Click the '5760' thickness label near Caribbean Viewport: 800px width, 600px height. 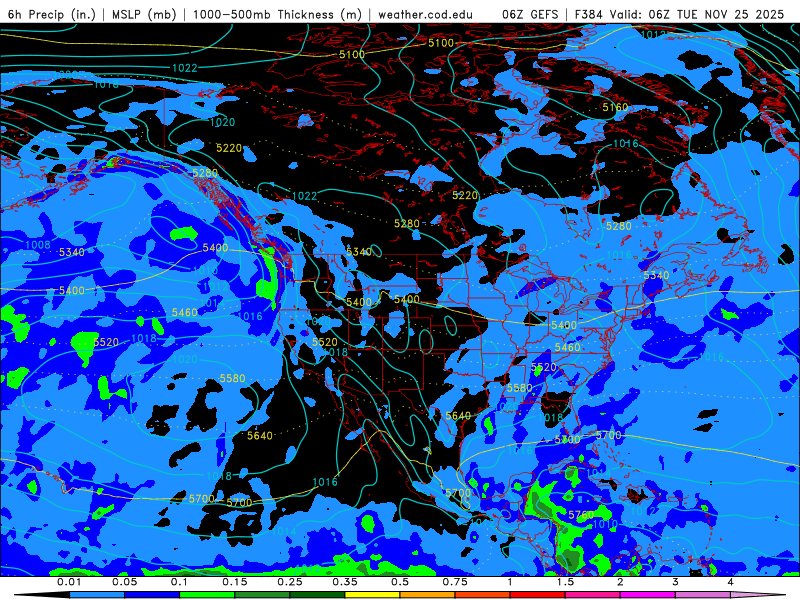[581, 515]
